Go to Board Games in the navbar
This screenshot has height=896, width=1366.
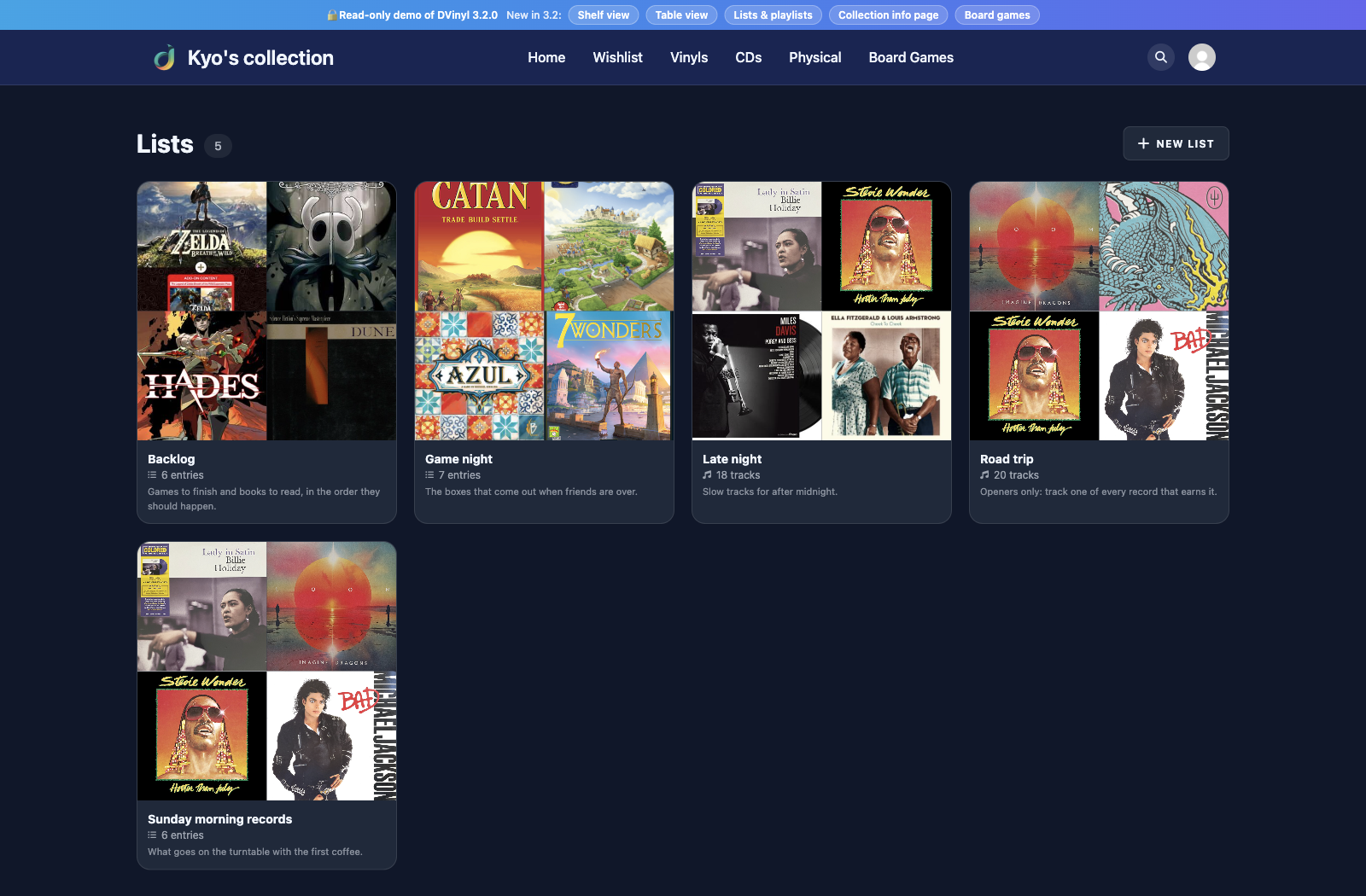coord(911,57)
